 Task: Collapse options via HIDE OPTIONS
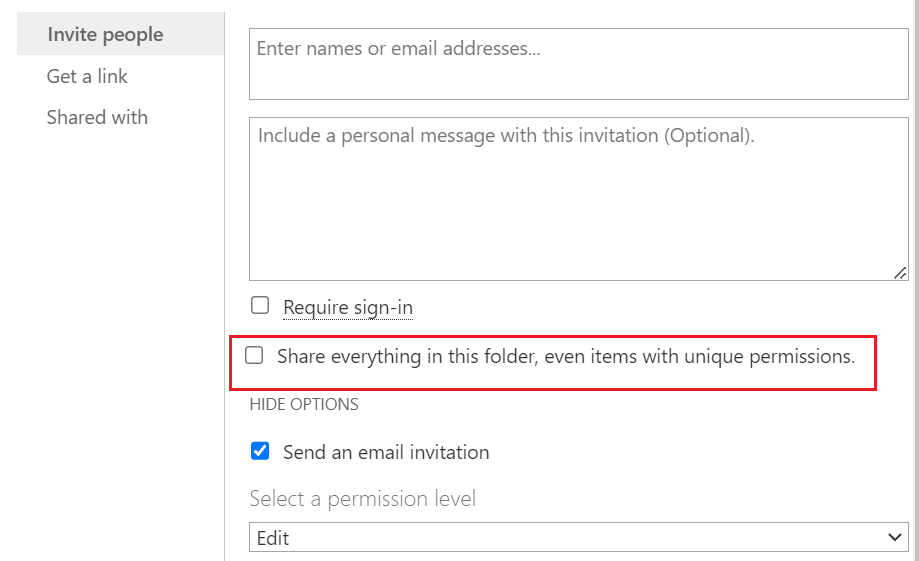click(x=304, y=404)
